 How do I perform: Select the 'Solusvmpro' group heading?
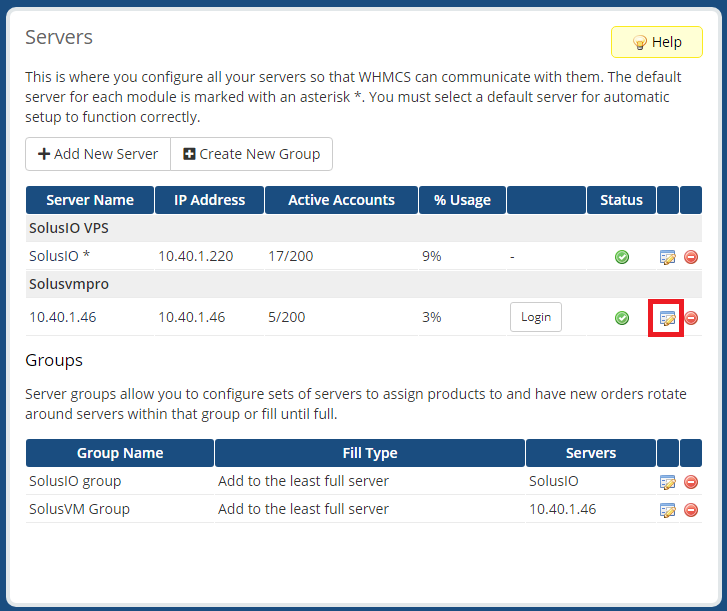point(69,284)
